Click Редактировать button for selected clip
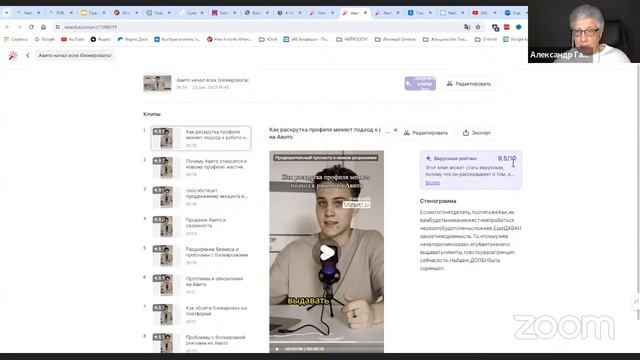 (426, 133)
